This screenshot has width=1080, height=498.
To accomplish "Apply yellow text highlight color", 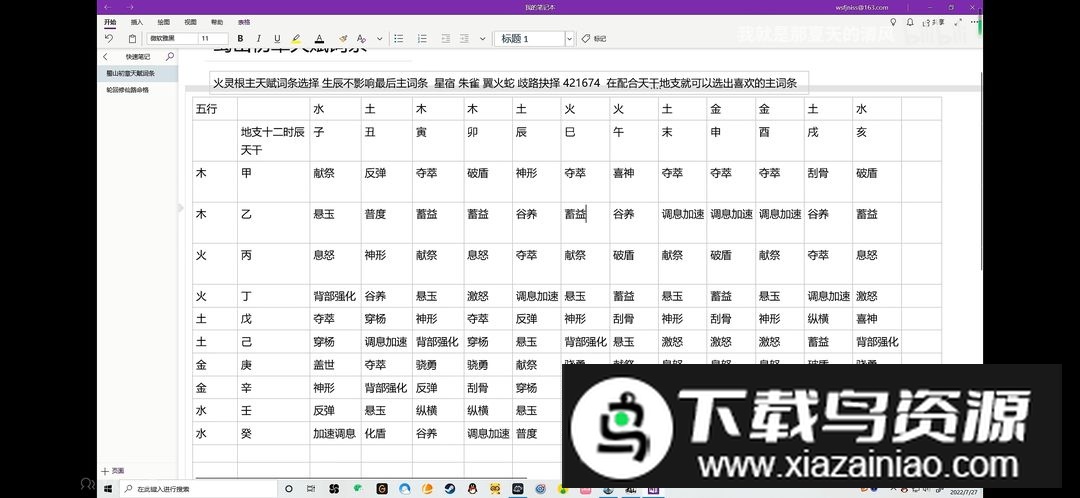I will coord(296,39).
